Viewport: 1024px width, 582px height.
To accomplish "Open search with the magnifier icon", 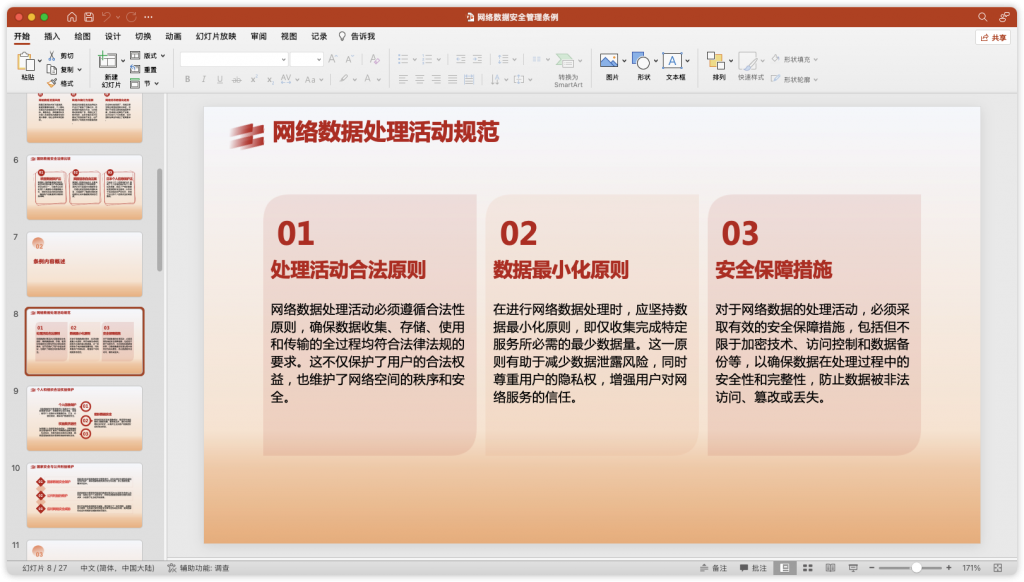I will tap(982, 17).
